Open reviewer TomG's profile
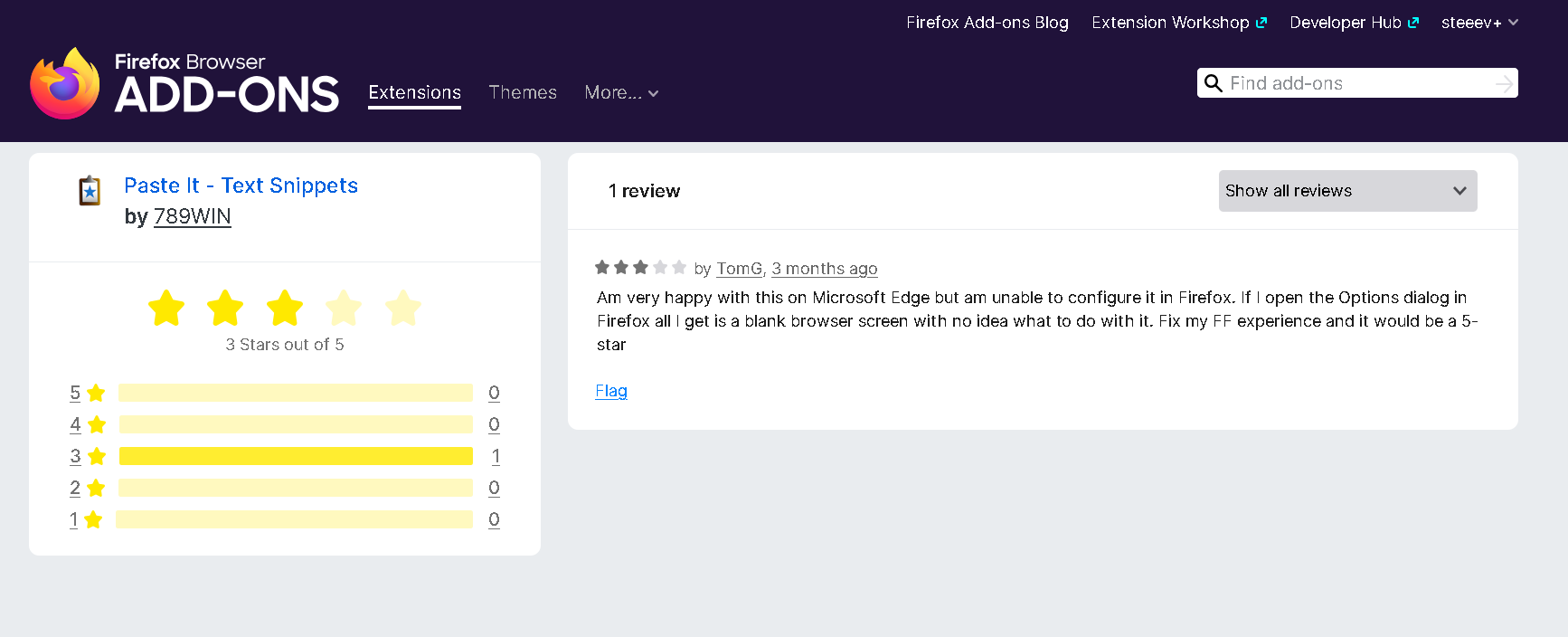 click(740, 269)
